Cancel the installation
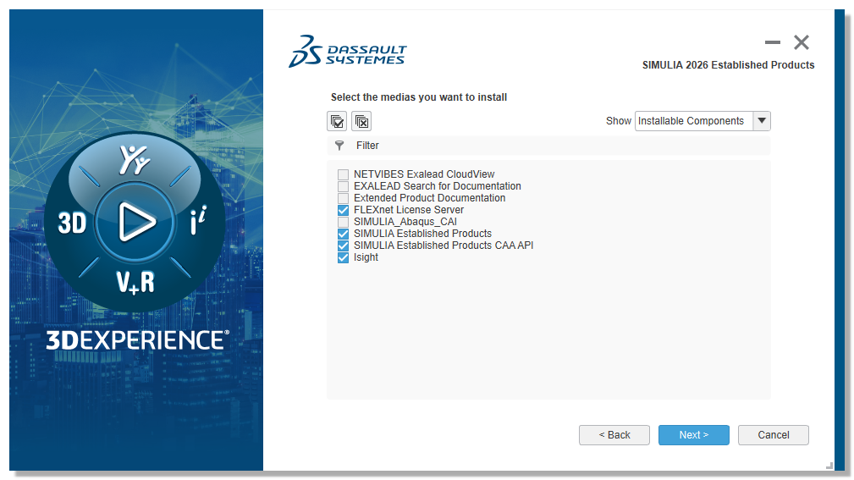This screenshot has height=480, width=854. pos(773,435)
